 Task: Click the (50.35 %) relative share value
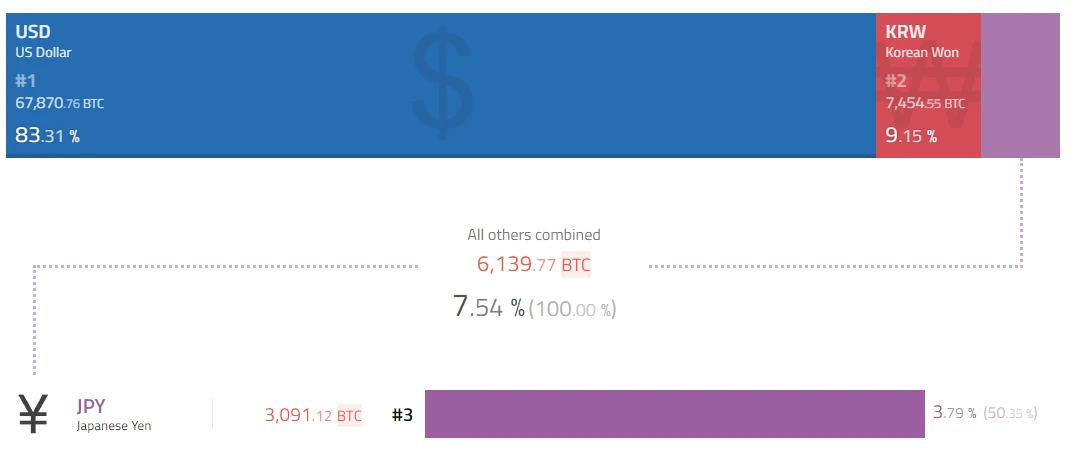[1010, 413]
